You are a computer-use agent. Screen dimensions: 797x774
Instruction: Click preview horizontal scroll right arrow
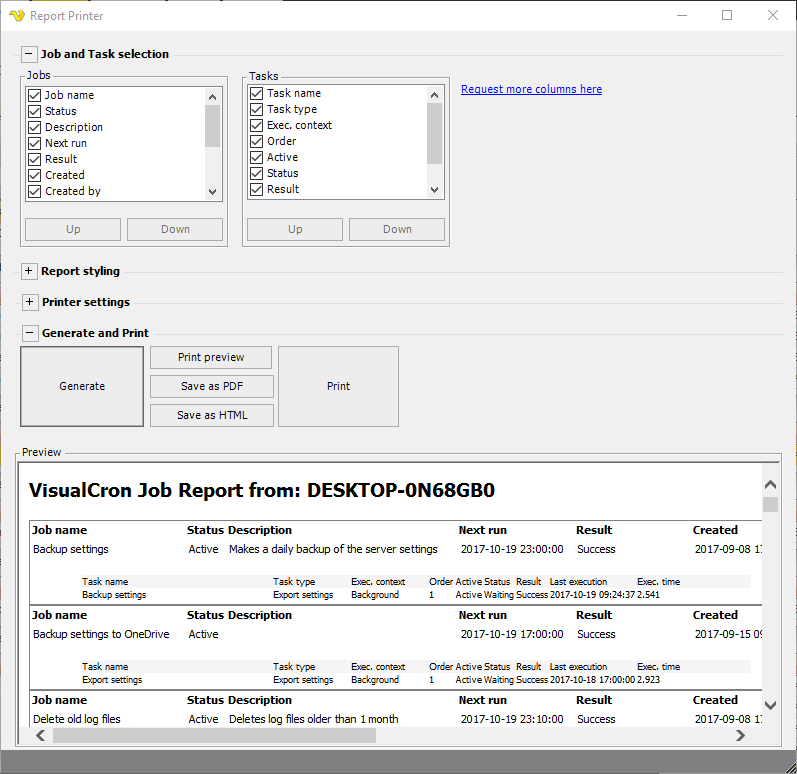pos(740,735)
